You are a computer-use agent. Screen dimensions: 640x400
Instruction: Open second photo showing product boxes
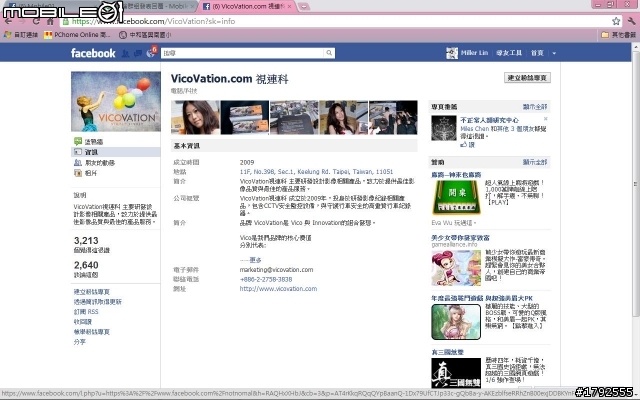click(245, 118)
